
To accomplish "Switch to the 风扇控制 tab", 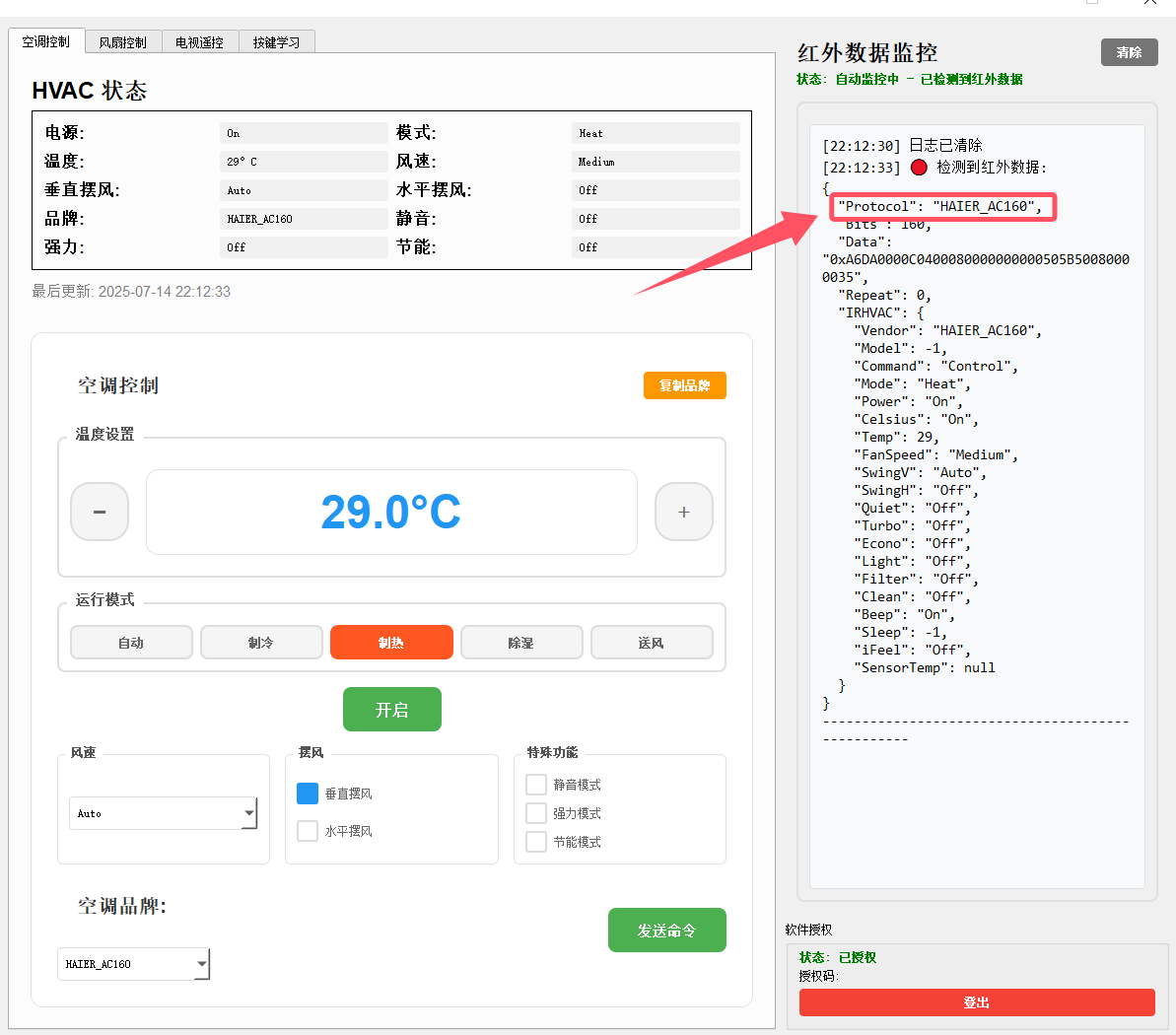I will 122,42.
